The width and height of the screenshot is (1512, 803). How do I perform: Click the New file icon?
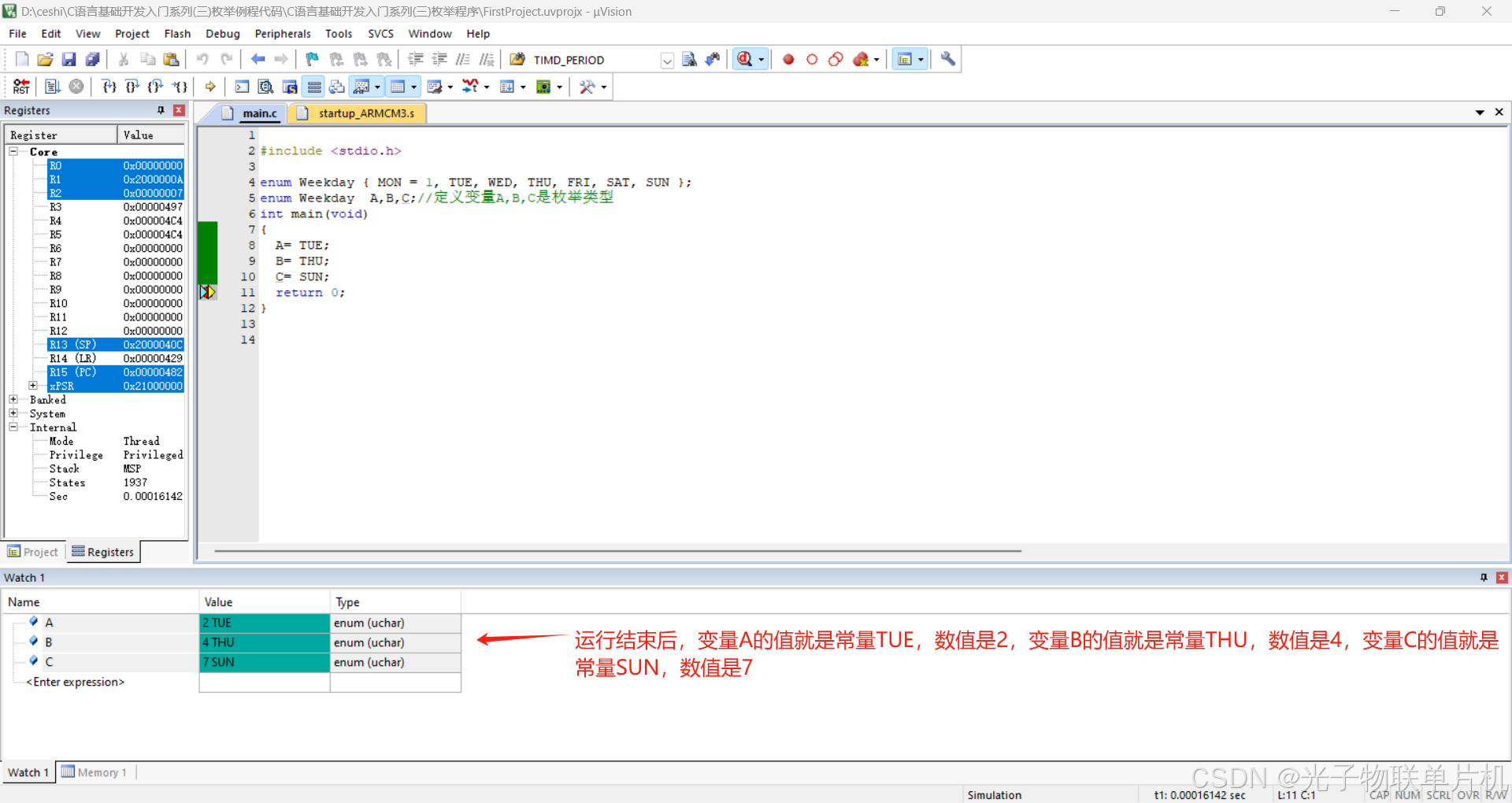pos(22,59)
